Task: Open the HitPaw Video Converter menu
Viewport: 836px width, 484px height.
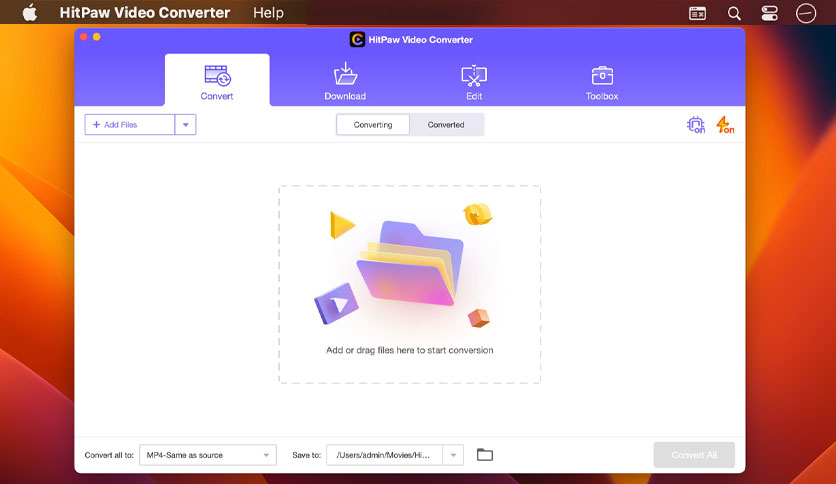Action: click(144, 12)
